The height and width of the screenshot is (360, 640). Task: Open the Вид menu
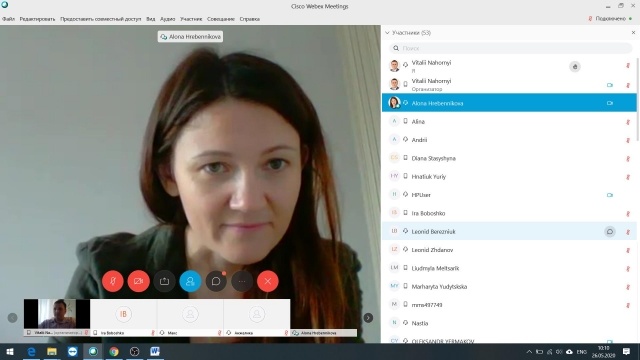pos(151,19)
